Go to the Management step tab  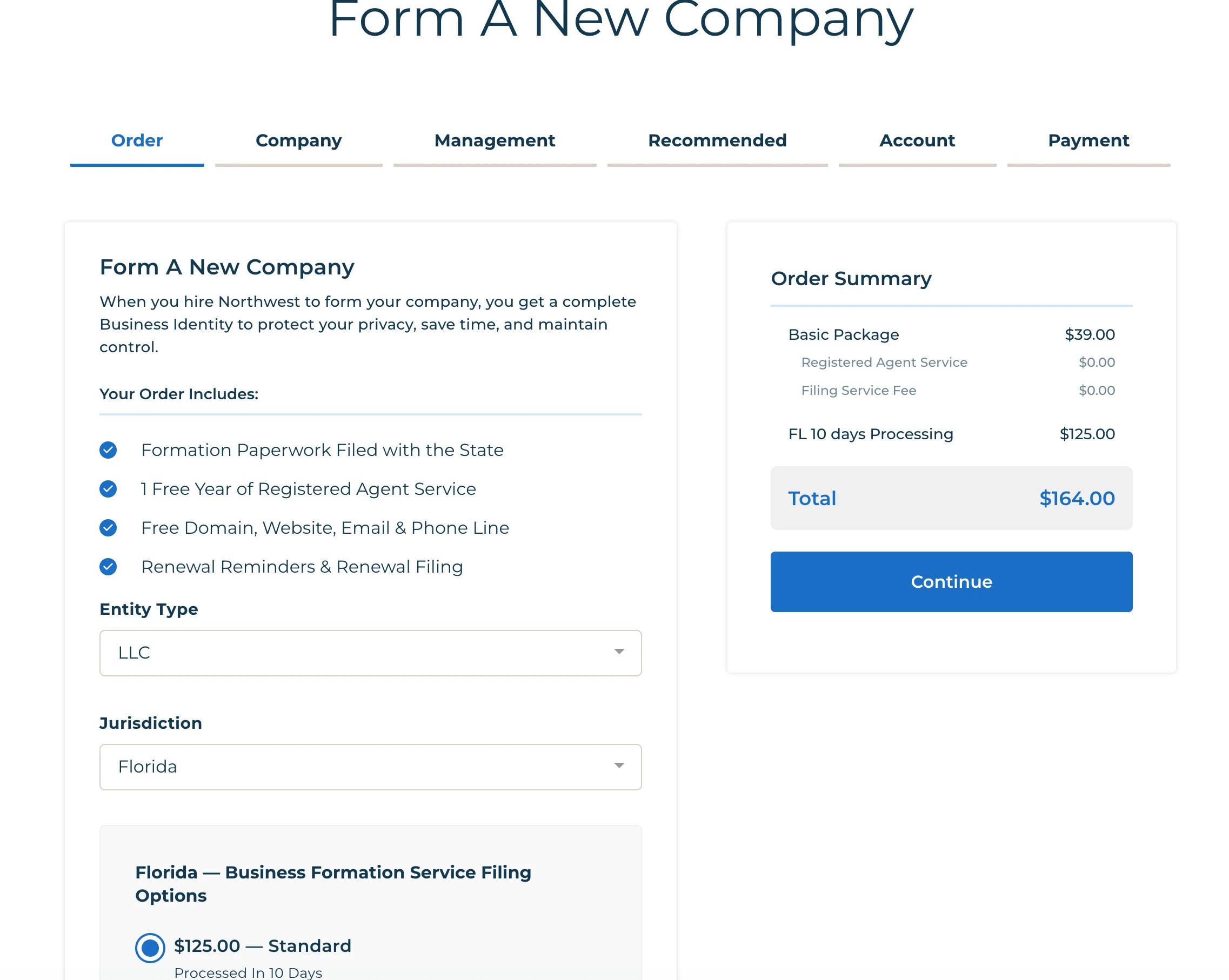point(494,140)
